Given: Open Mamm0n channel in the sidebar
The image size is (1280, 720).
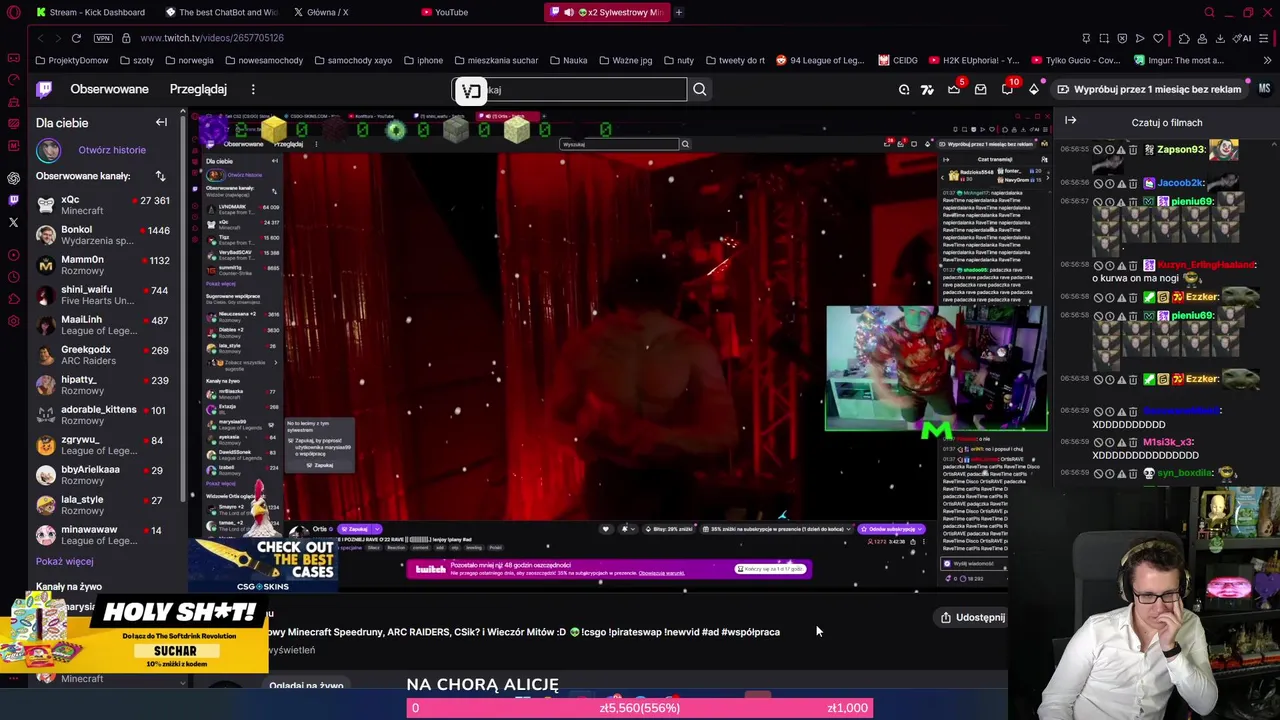Looking at the screenshot, I should tap(103, 265).
